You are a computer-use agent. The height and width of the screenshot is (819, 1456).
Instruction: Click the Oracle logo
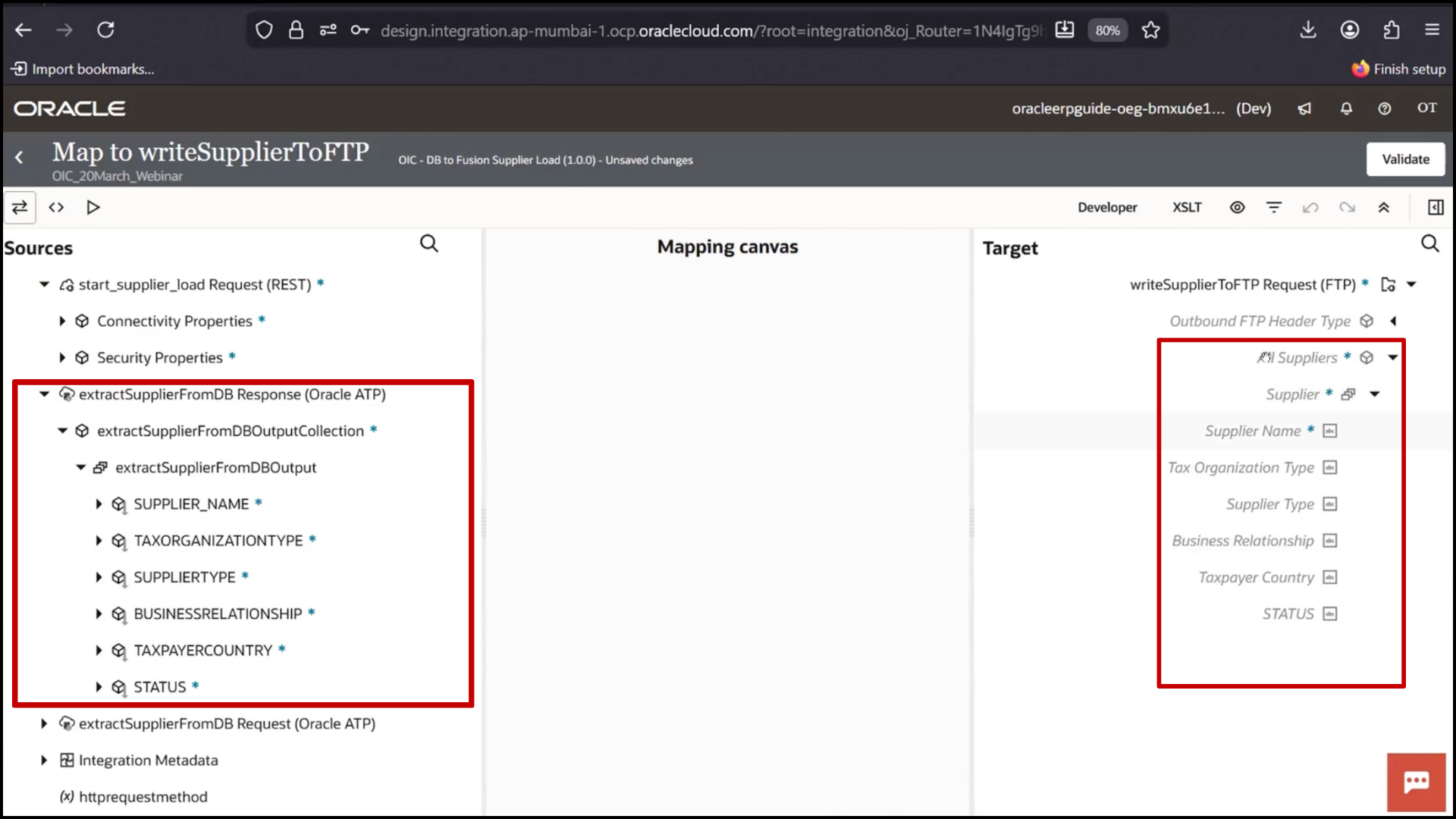70,108
